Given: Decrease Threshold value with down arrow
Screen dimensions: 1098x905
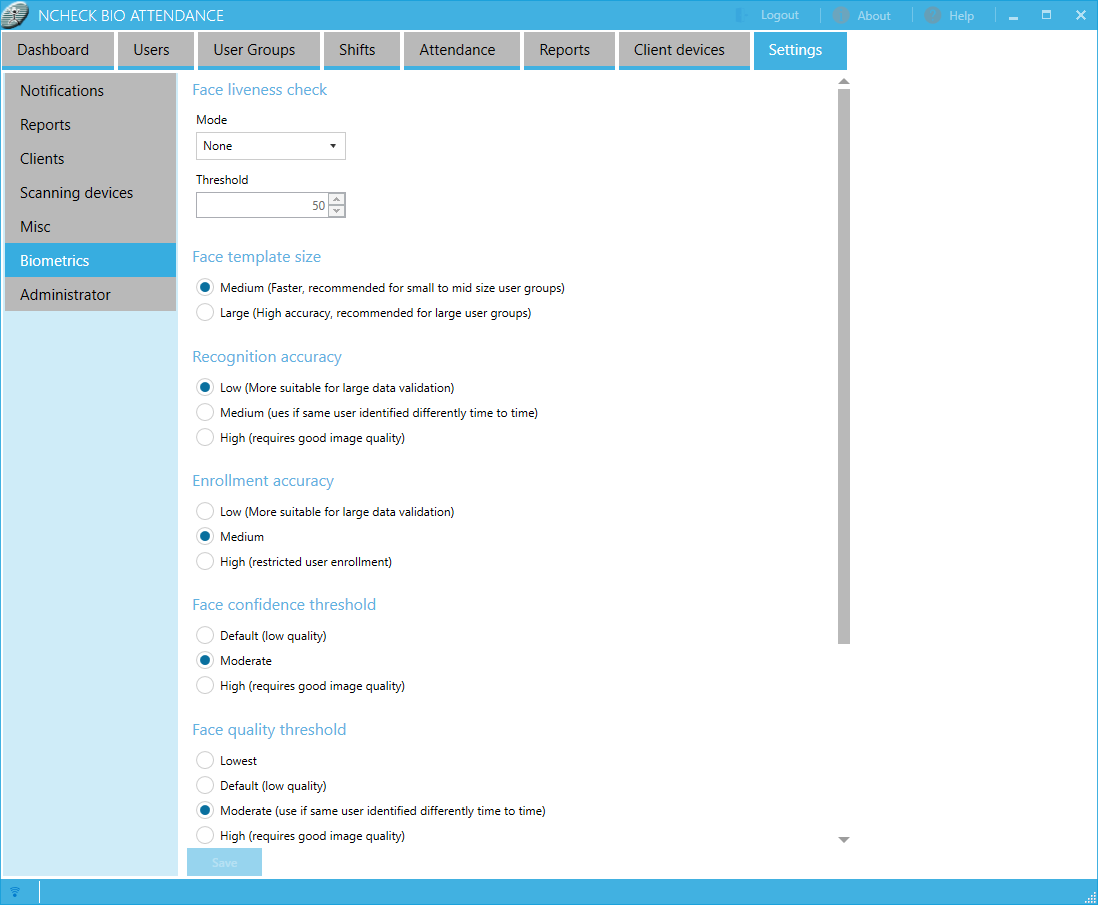Looking at the screenshot, I should [337, 211].
